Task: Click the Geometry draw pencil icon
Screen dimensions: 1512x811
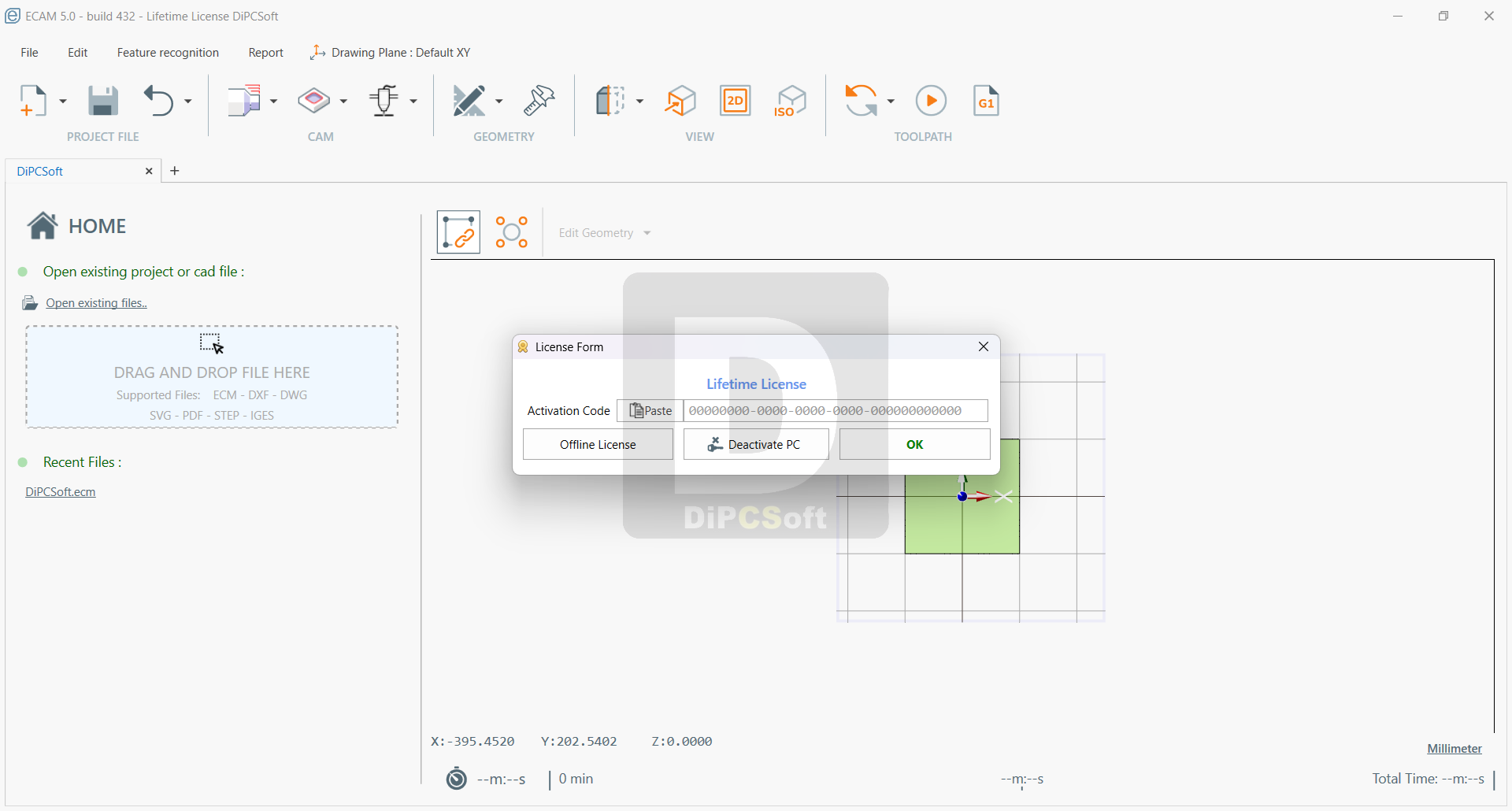Action: [469, 101]
